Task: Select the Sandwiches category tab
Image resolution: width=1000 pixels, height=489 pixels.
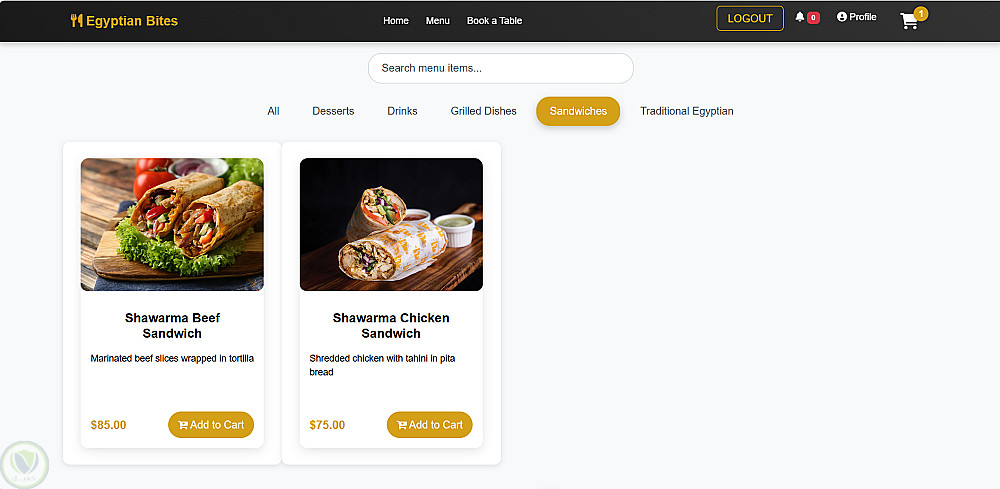Action: (x=578, y=111)
